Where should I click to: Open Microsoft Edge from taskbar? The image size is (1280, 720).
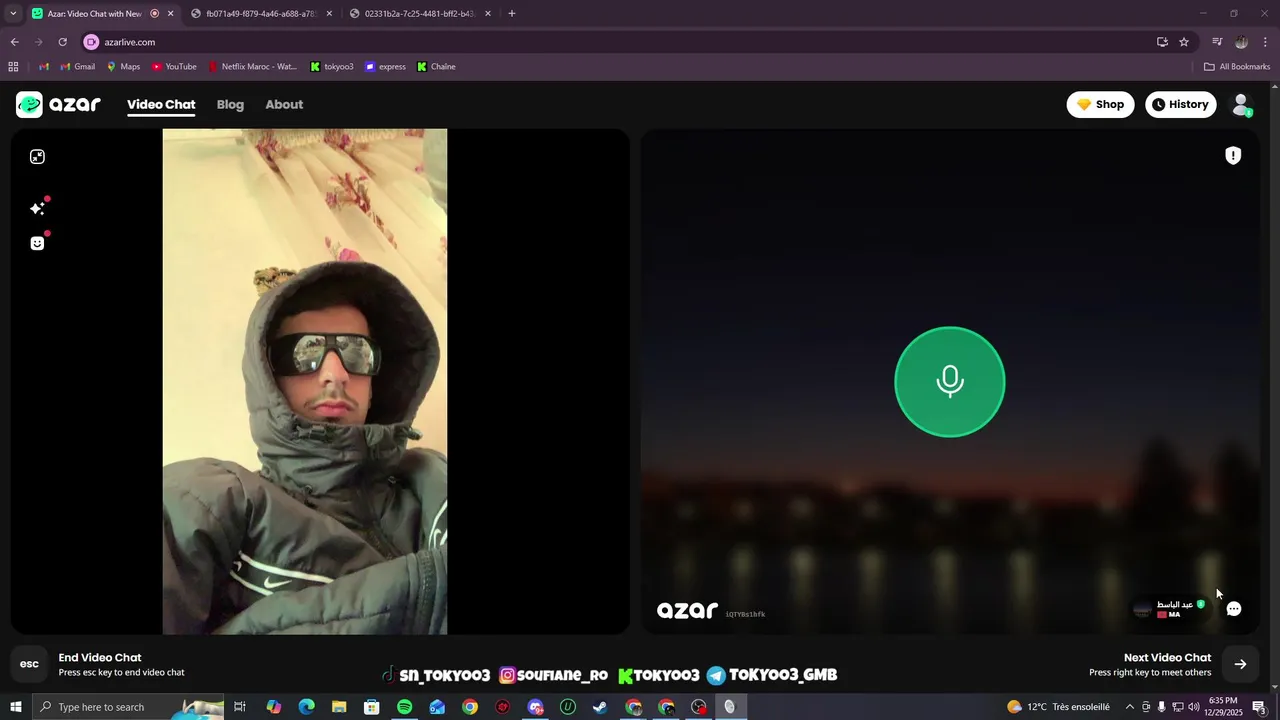point(306,707)
